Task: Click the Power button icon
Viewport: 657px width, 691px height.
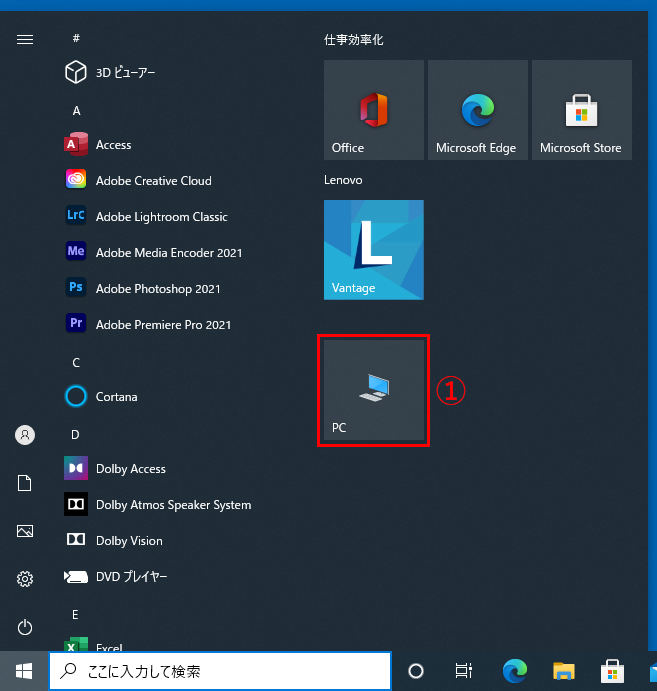Action: coord(25,627)
